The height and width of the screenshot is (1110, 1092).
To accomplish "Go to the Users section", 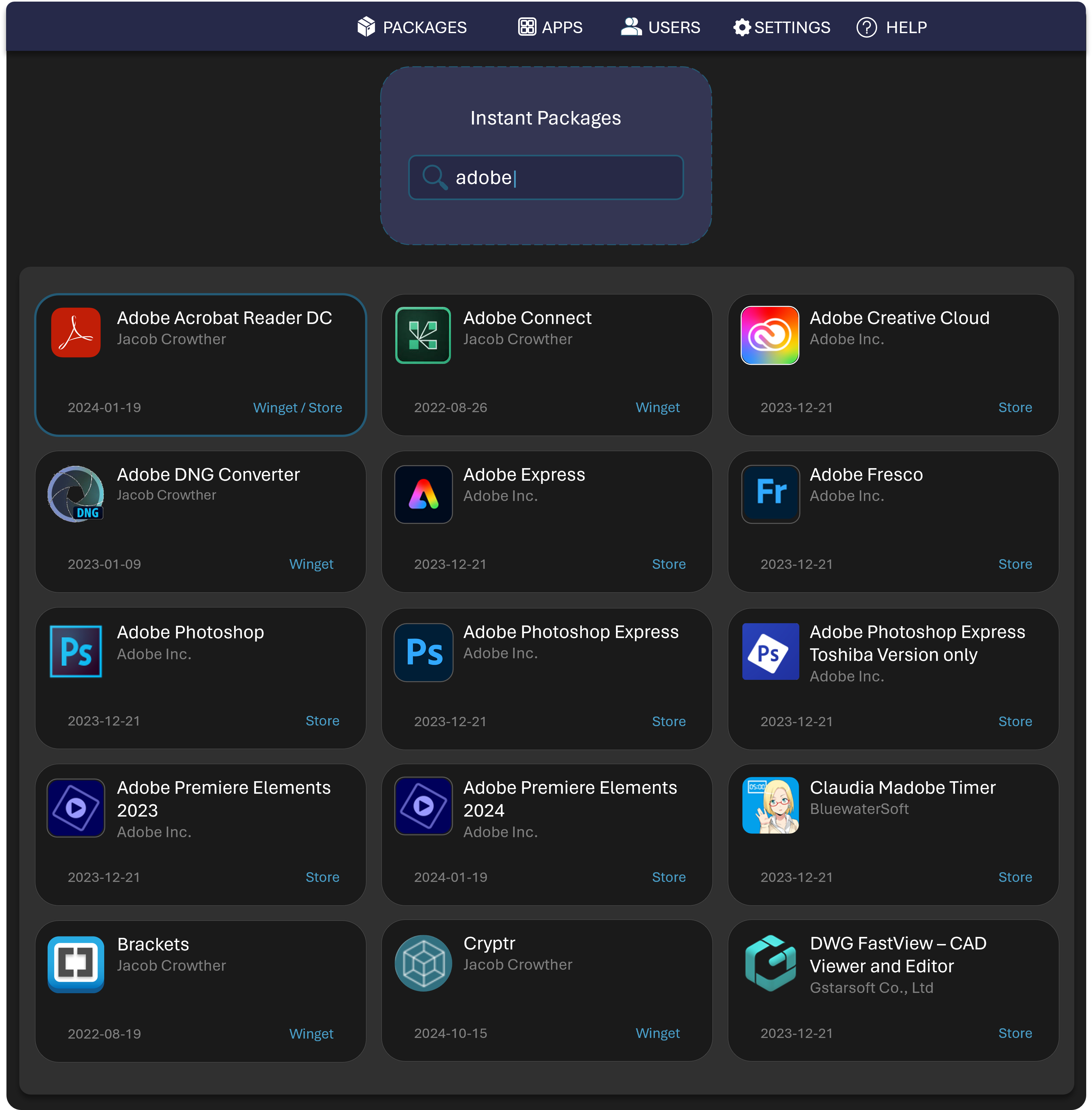I will coord(660,27).
